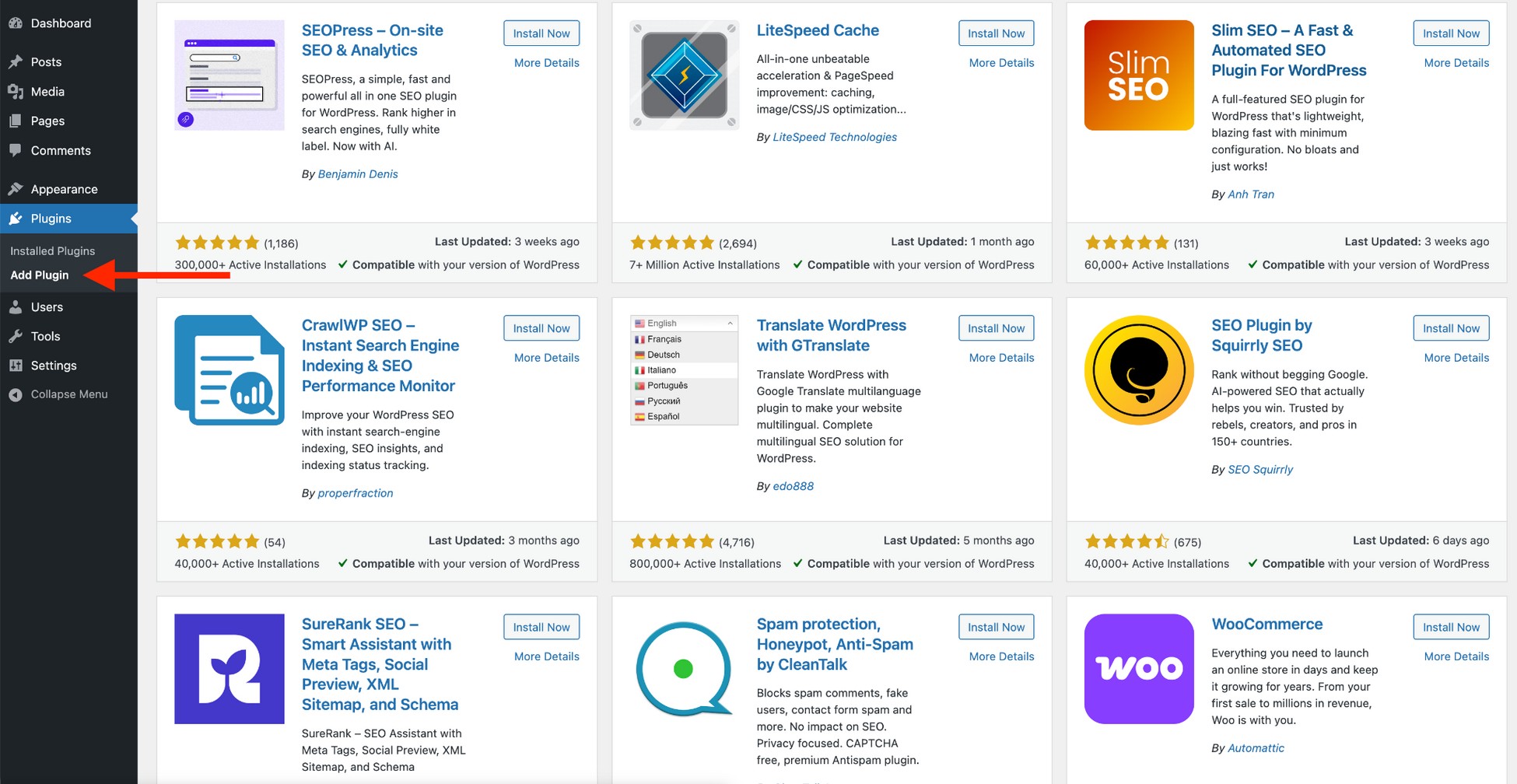Install the LiteSpeed Cache plugin
The height and width of the screenshot is (784, 1517).
tap(996, 33)
